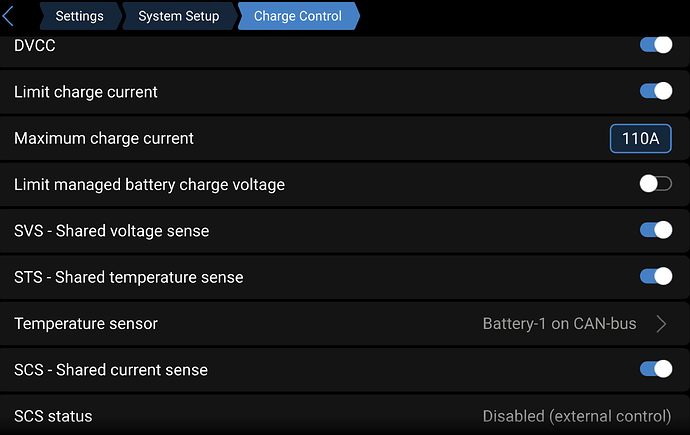Click the SVS - Shared voltage sense label
The width and height of the screenshot is (690, 435).
coord(112,231)
